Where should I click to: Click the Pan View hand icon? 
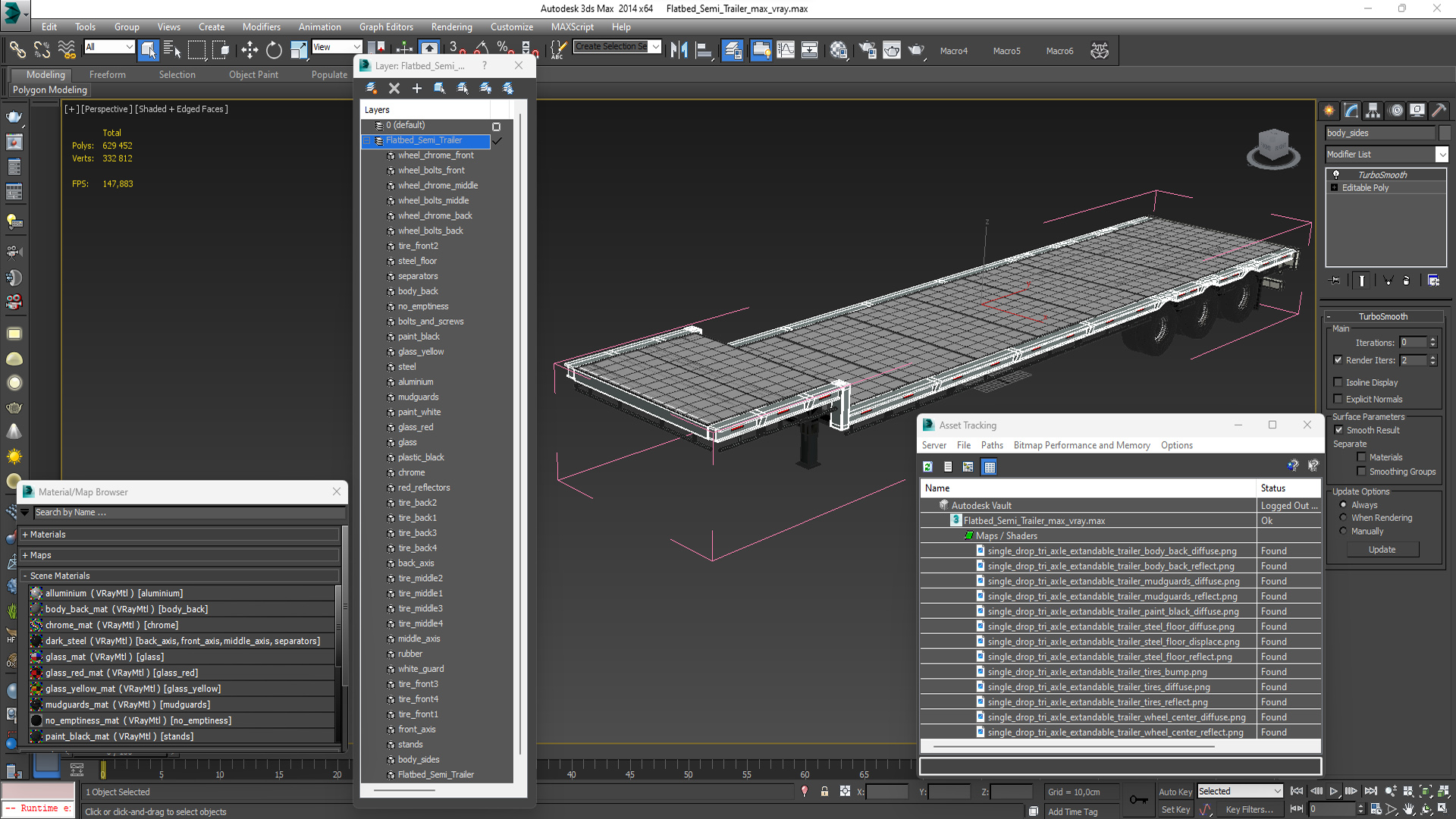[1409, 809]
